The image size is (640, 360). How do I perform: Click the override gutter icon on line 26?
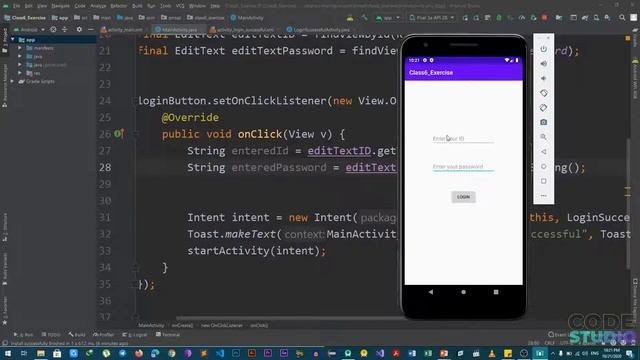[x=118, y=133]
